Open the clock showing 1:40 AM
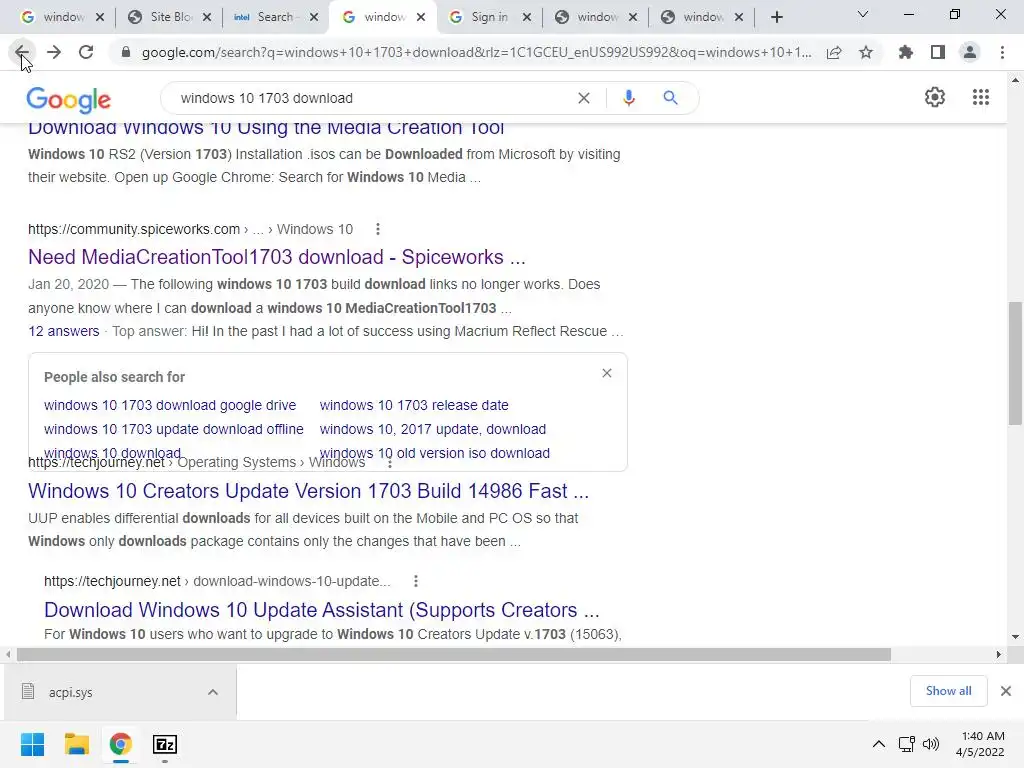Screen dimensions: 1024x768 click(x=980, y=744)
